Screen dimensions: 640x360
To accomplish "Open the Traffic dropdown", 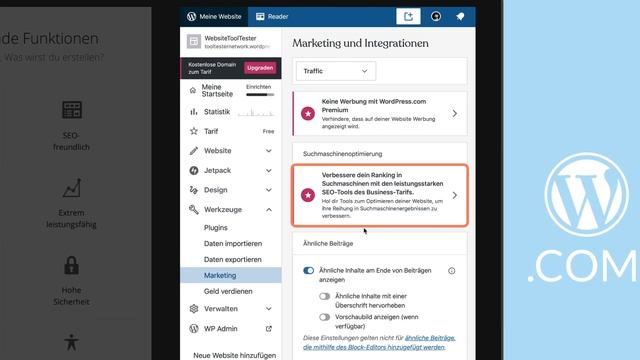I will [336, 71].
